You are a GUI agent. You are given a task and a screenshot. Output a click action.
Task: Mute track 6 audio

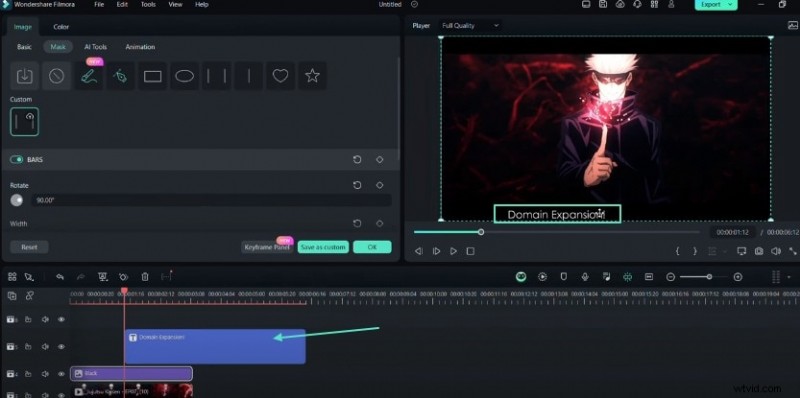(45, 319)
